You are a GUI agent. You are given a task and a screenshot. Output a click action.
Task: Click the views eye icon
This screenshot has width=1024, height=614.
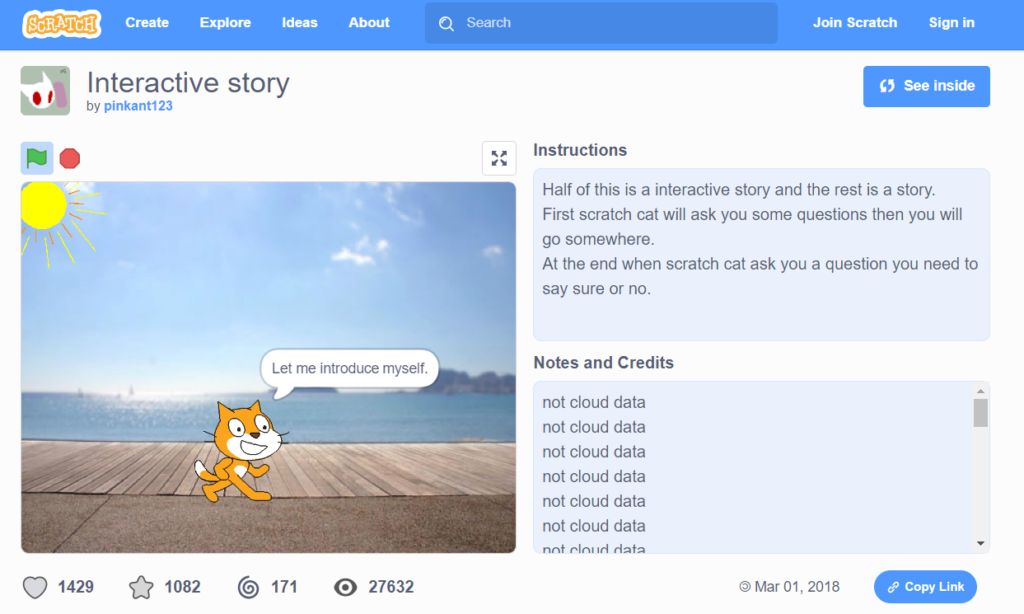tap(345, 587)
